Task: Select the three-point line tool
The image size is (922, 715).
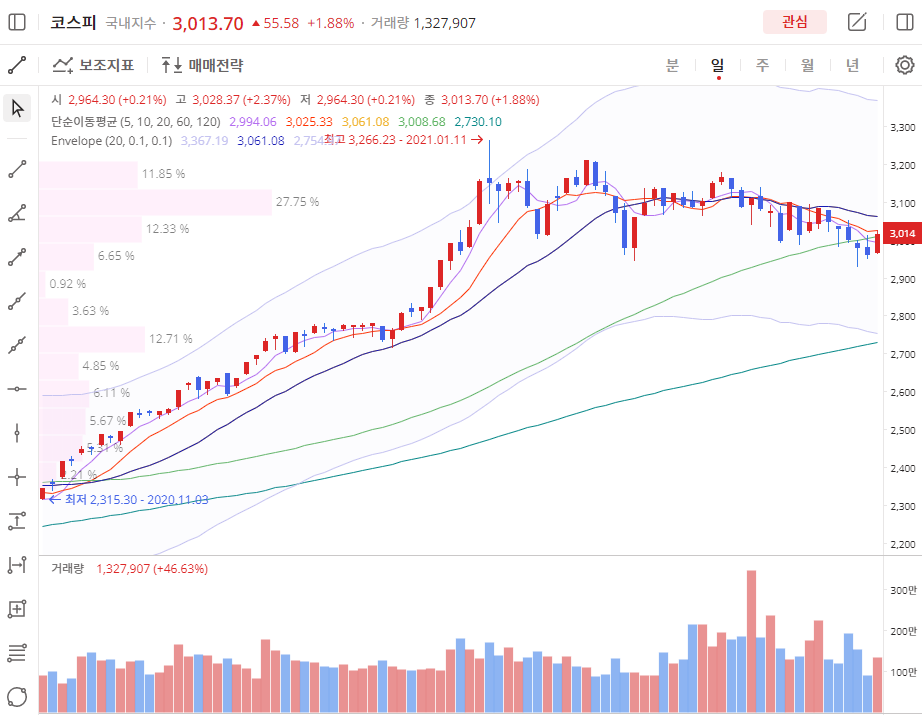Action: coord(17,257)
